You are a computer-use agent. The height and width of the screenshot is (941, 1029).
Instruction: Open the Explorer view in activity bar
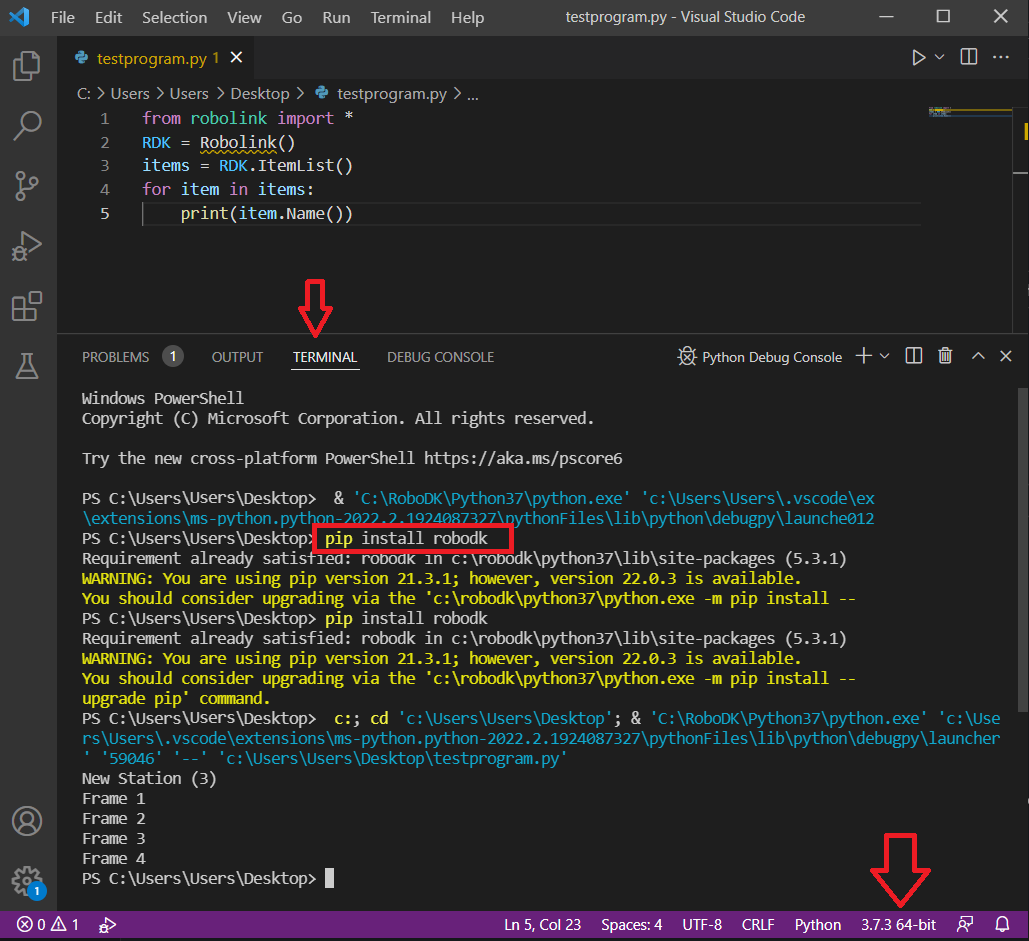click(x=27, y=67)
